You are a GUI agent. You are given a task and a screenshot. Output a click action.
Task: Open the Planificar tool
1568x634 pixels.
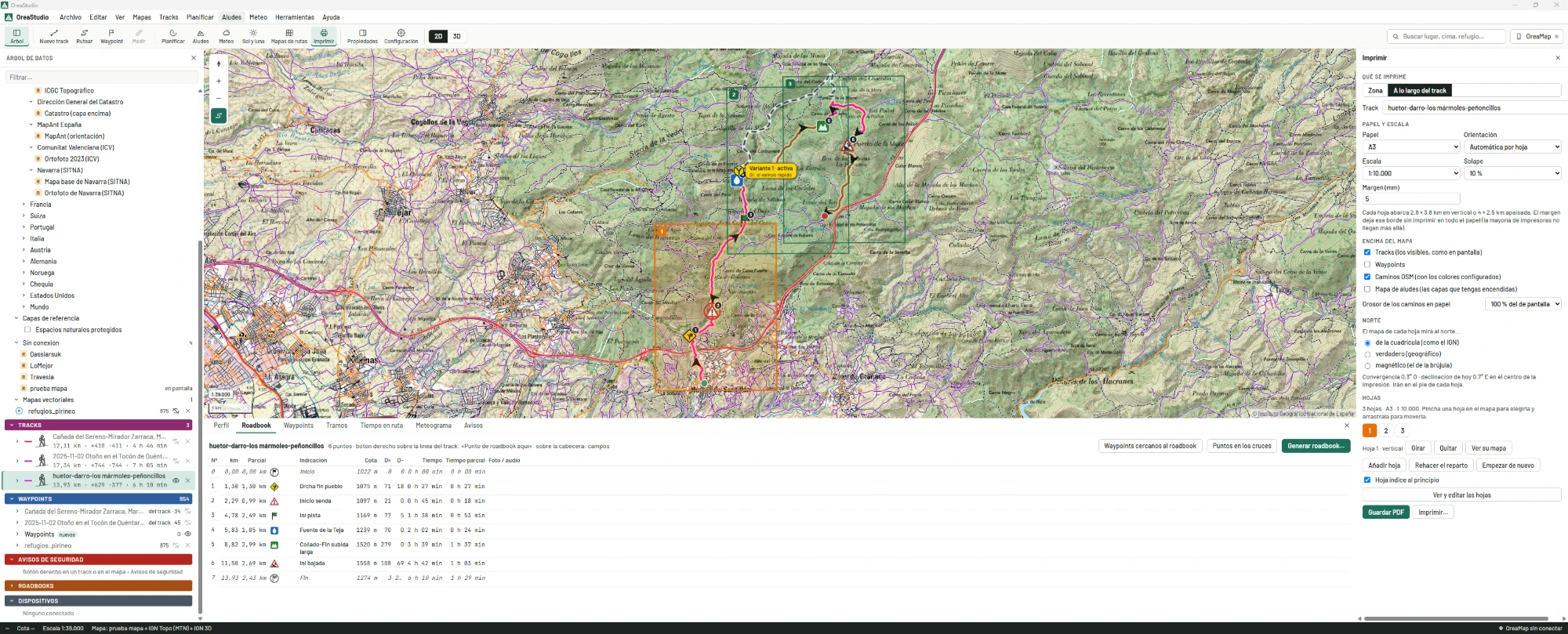coord(173,36)
